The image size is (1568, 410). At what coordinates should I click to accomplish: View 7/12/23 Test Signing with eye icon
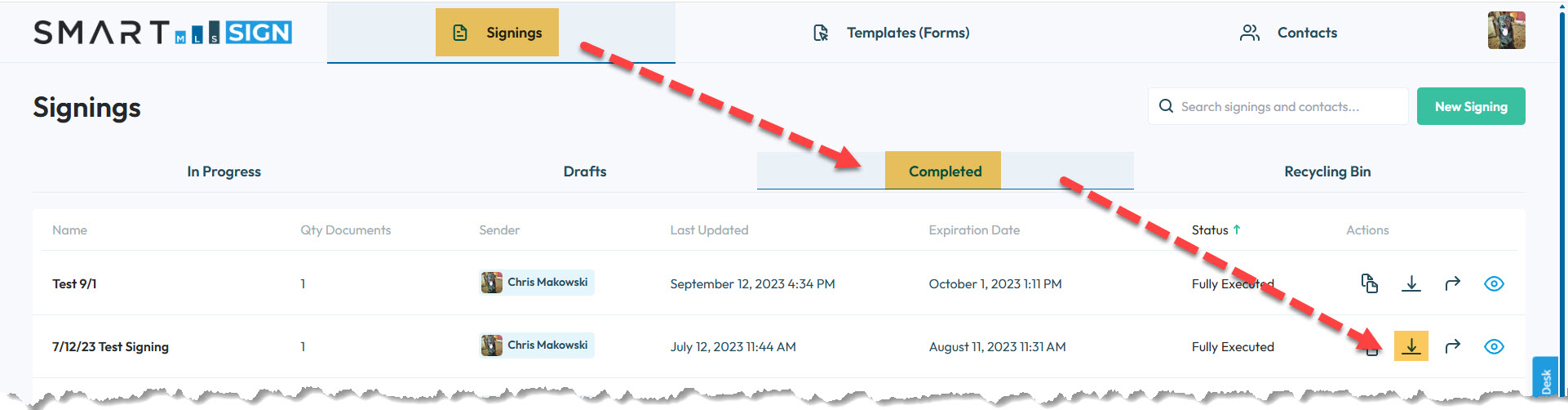[1494, 346]
